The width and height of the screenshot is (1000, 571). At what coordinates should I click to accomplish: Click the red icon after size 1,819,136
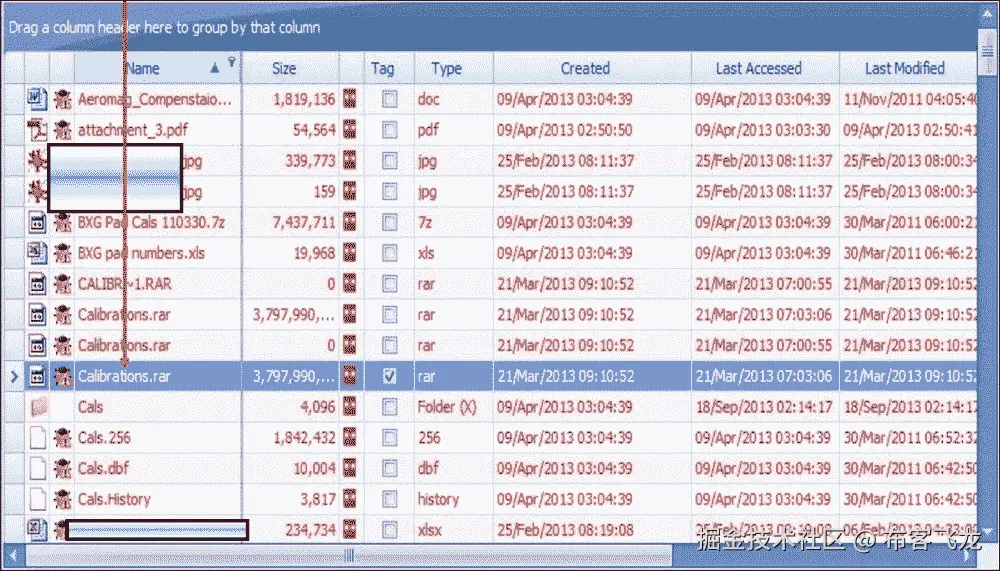tap(349, 99)
